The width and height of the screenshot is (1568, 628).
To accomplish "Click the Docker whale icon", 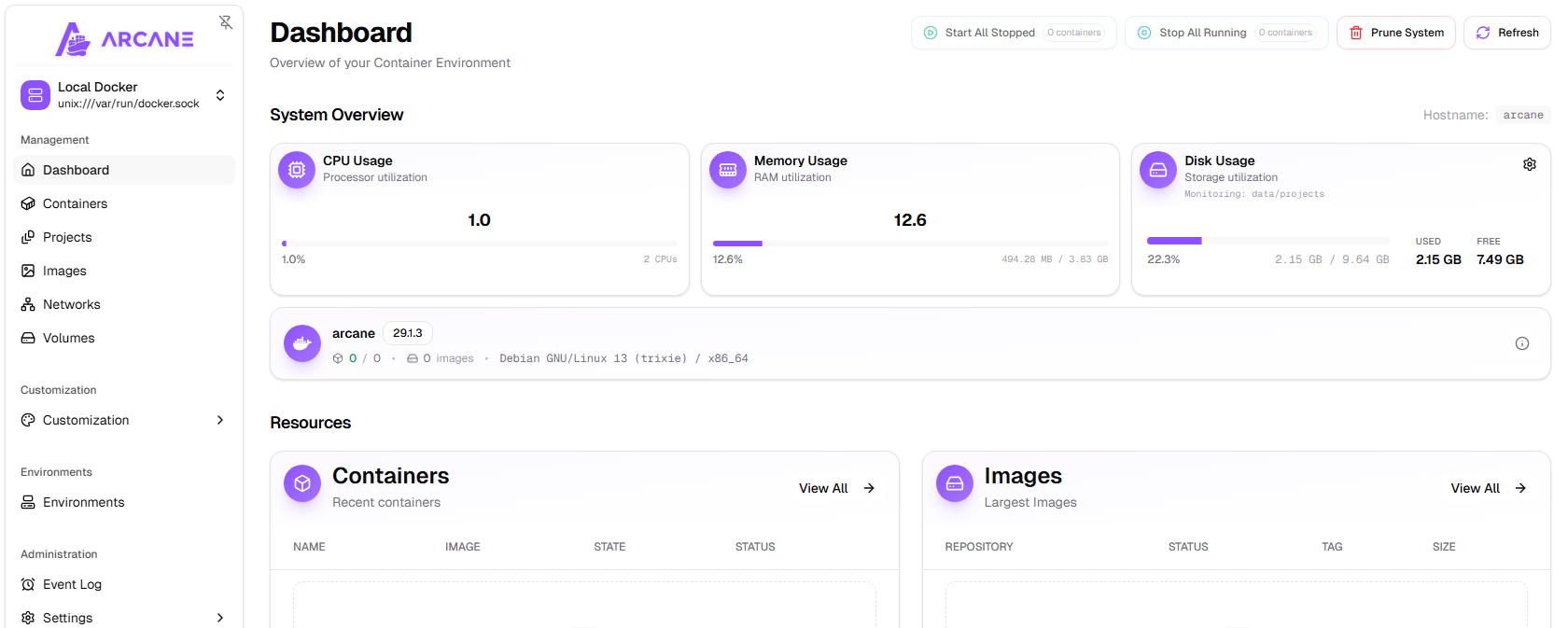I will (302, 343).
